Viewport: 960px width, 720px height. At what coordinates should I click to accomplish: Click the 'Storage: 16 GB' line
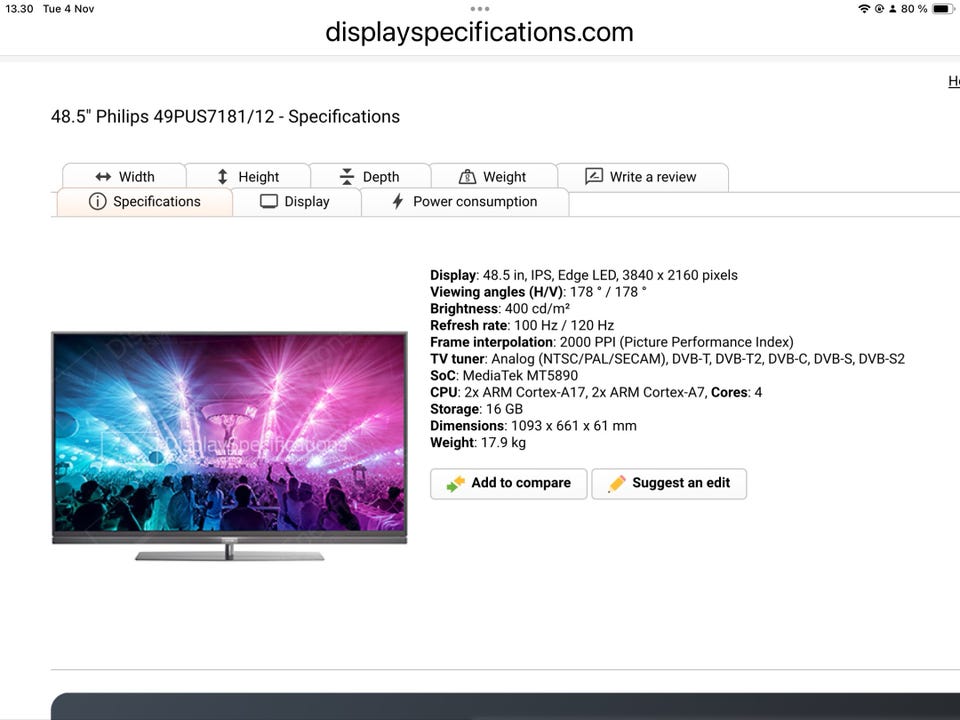(476, 409)
